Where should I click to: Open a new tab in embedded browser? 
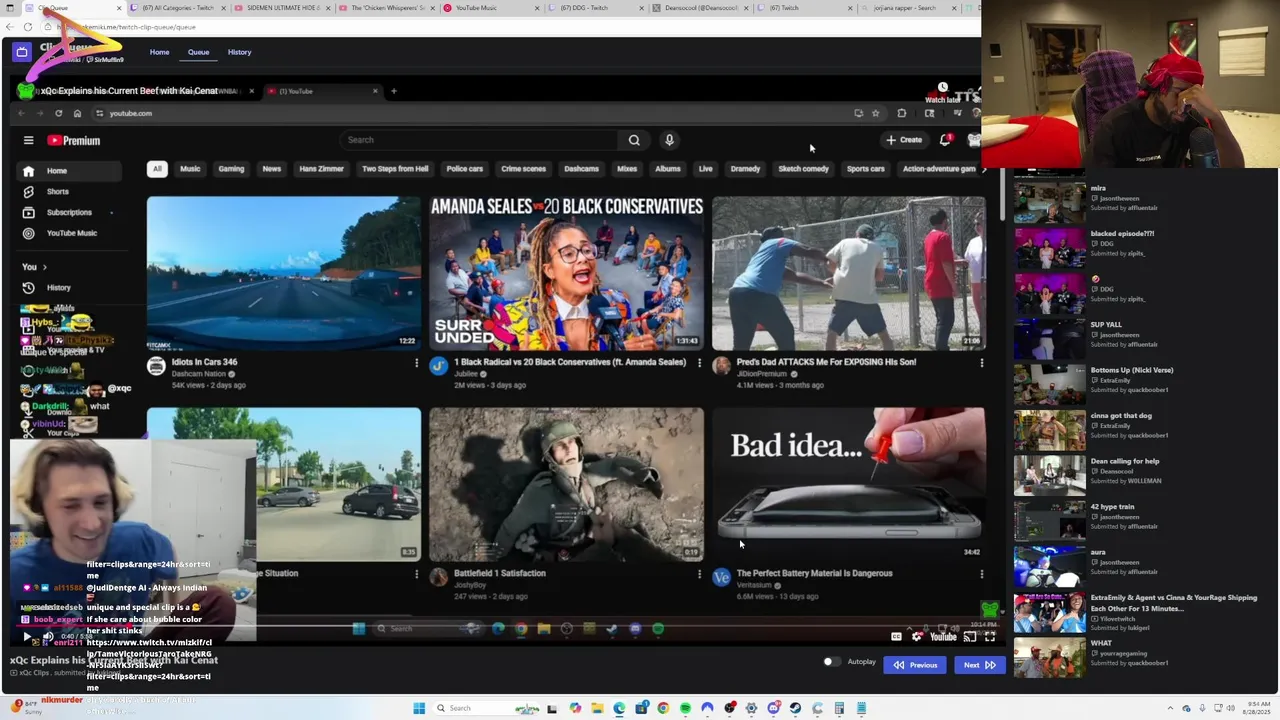point(394,91)
